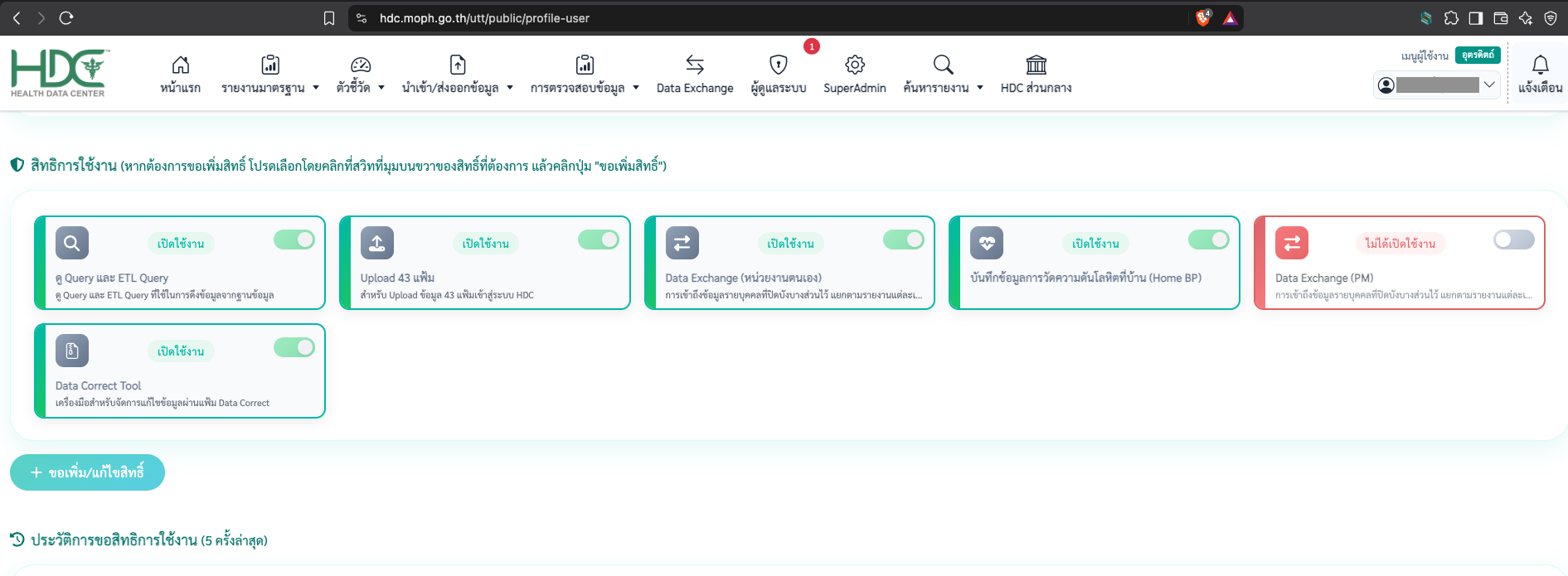Toggle off the Query and ETL Query permission
This screenshot has width=1568, height=576.
coord(294,240)
